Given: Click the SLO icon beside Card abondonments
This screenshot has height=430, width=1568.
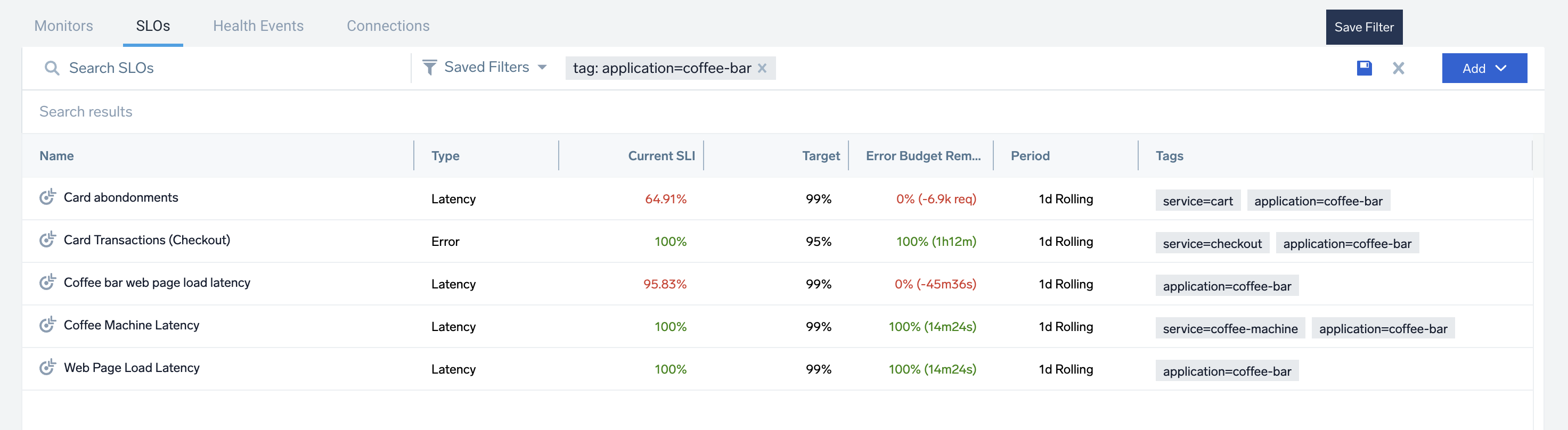Looking at the screenshot, I should (x=47, y=197).
